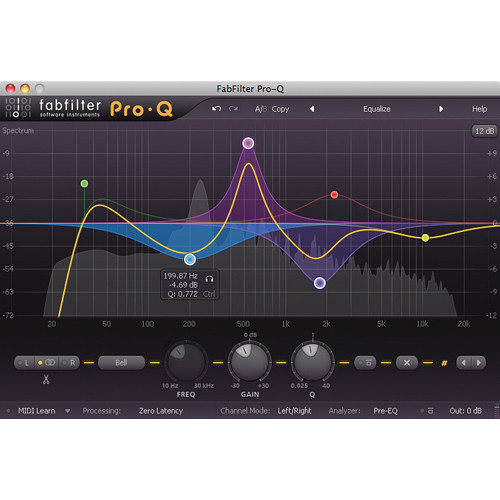Change Processing mode from Zero Latency
Image resolution: width=500 pixels, height=500 pixels.
click(x=161, y=411)
